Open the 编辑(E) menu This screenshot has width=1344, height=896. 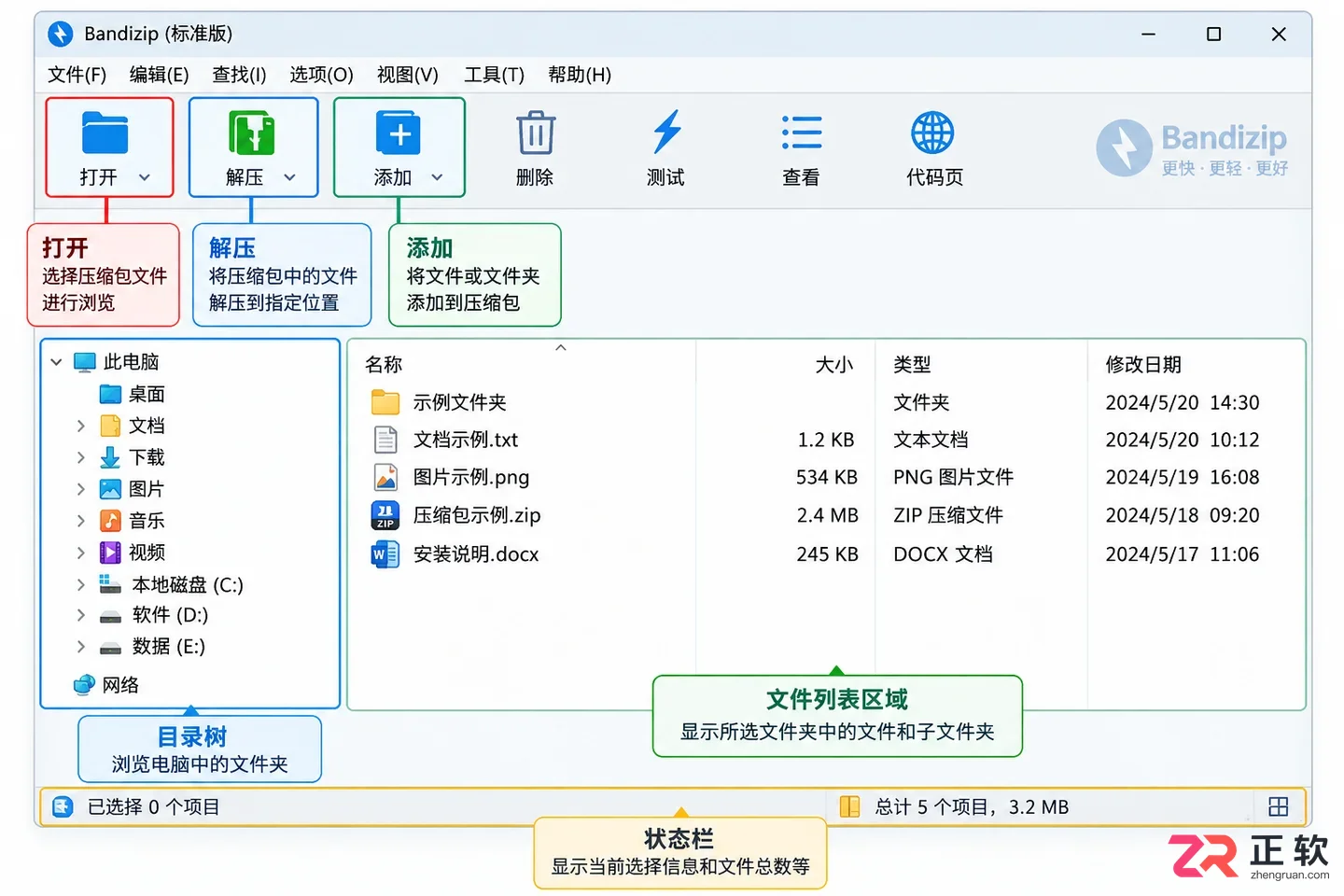click(x=159, y=75)
